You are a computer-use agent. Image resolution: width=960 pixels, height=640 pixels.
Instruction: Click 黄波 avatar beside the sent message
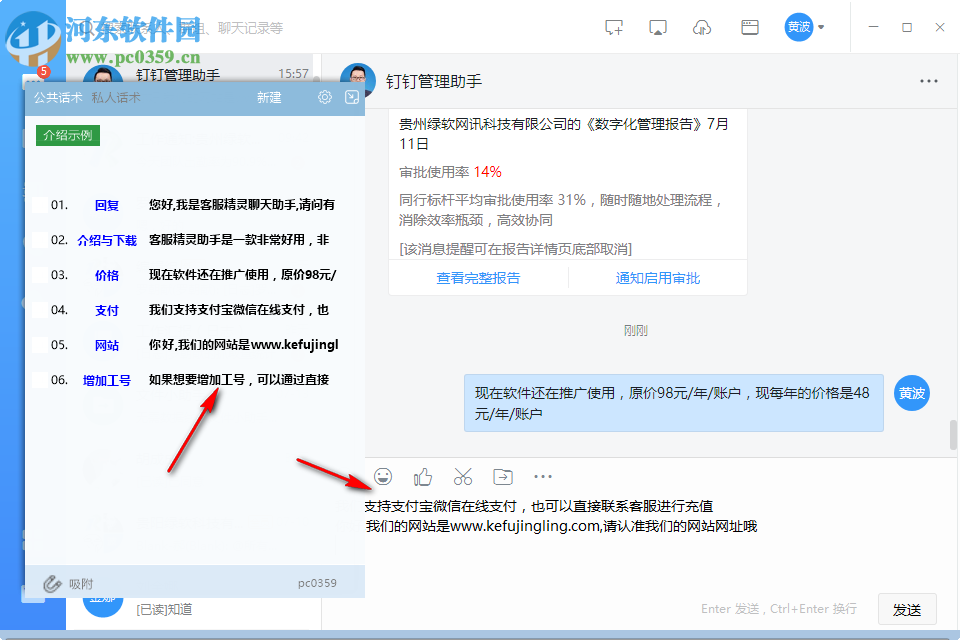pos(912,393)
